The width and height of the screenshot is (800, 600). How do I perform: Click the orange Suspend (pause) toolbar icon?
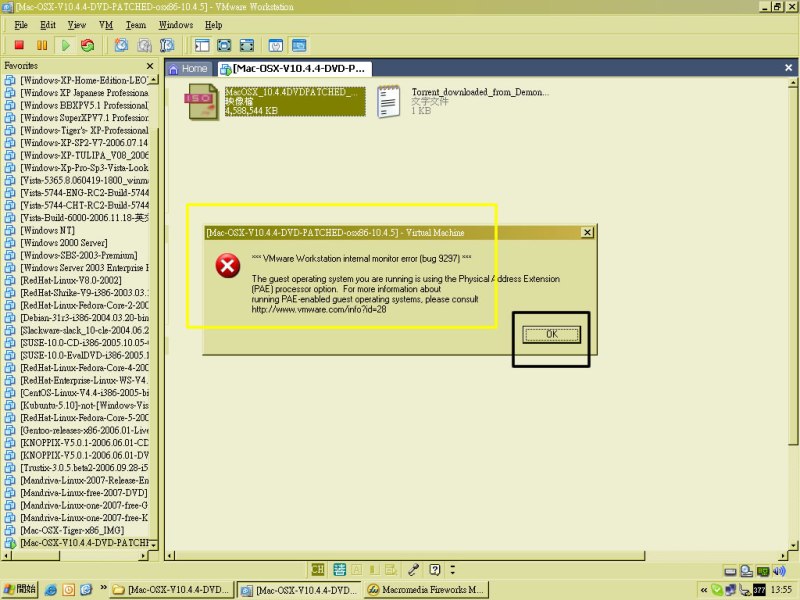click(42, 45)
